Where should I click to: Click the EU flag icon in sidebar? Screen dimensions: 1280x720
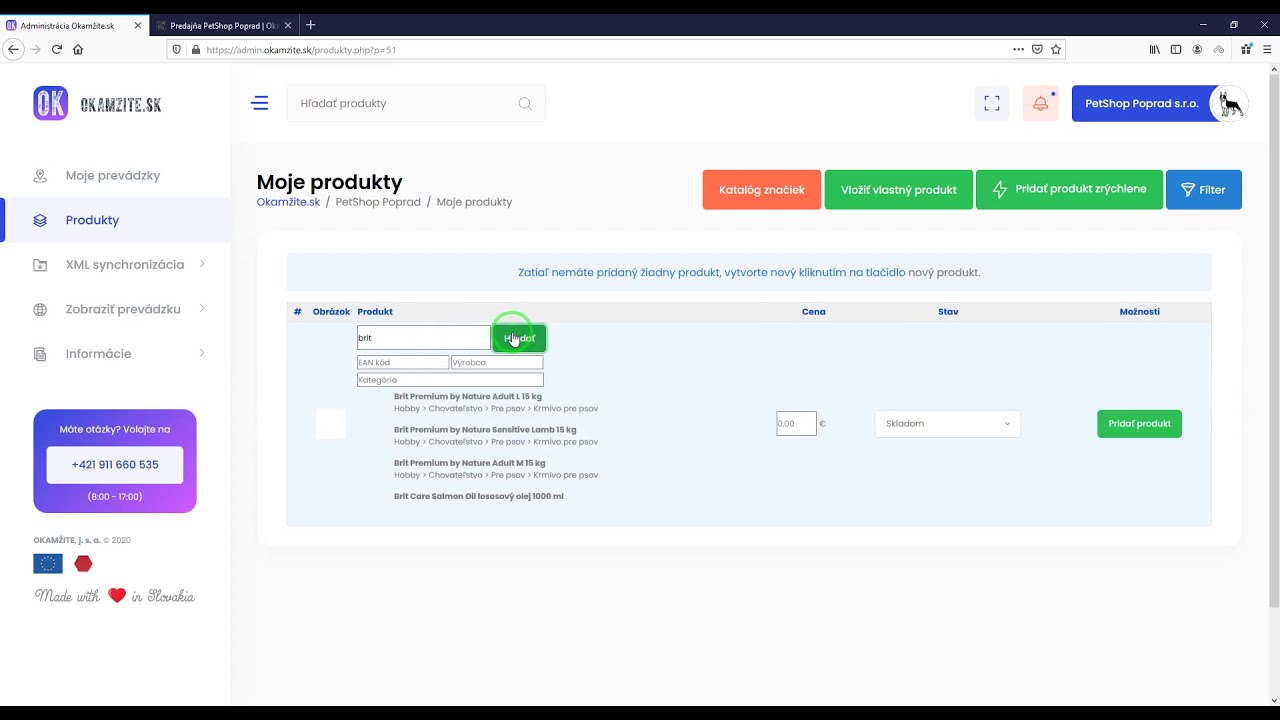point(48,564)
